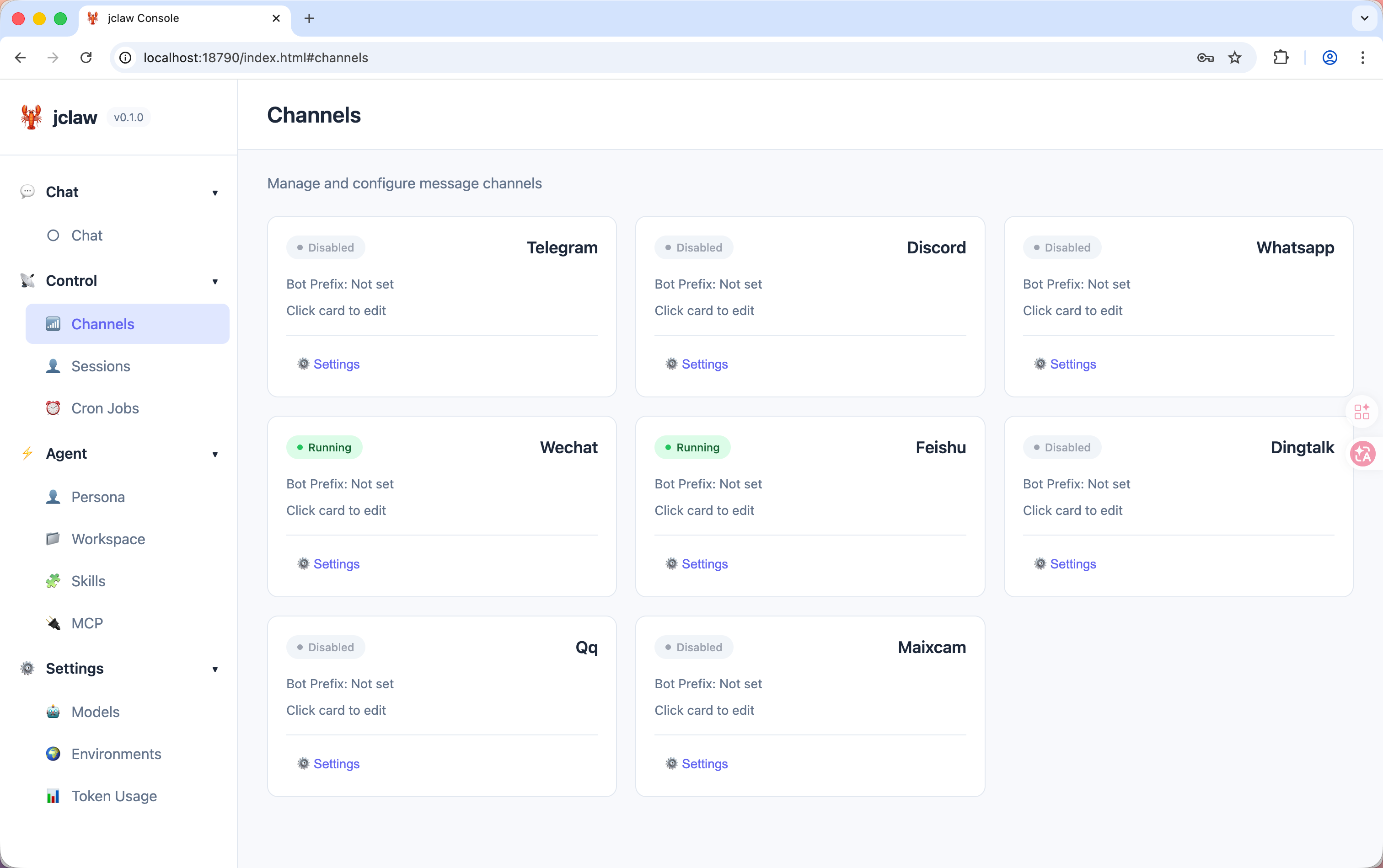Click the Agent lightning bolt icon

point(27,454)
